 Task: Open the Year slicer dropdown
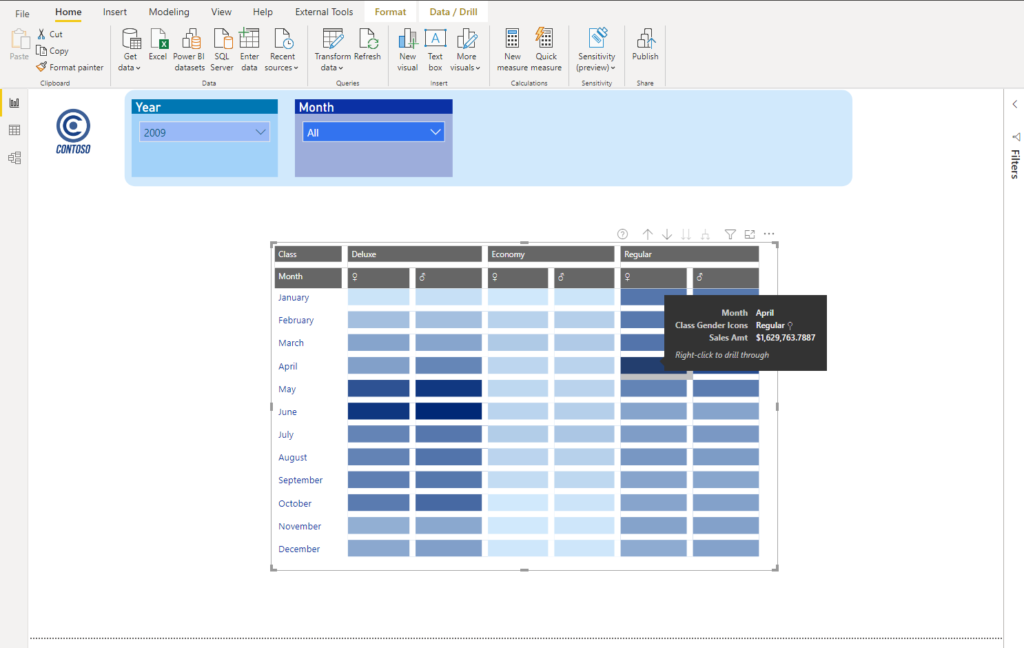(204, 133)
